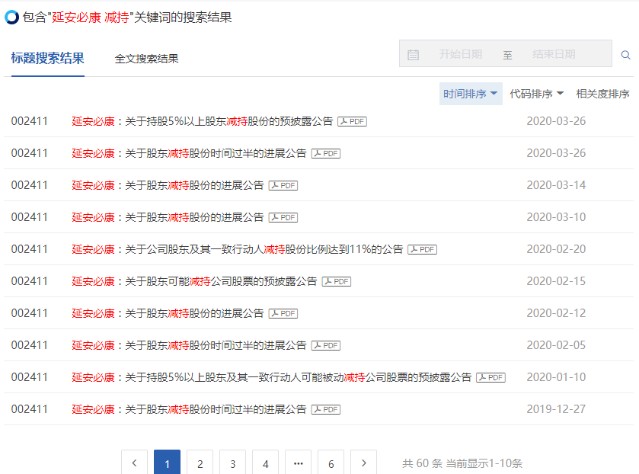Open 2020-03-14 关于股东减持股份的进展公告
The width and height of the screenshot is (639, 474).
click(168, 185)
